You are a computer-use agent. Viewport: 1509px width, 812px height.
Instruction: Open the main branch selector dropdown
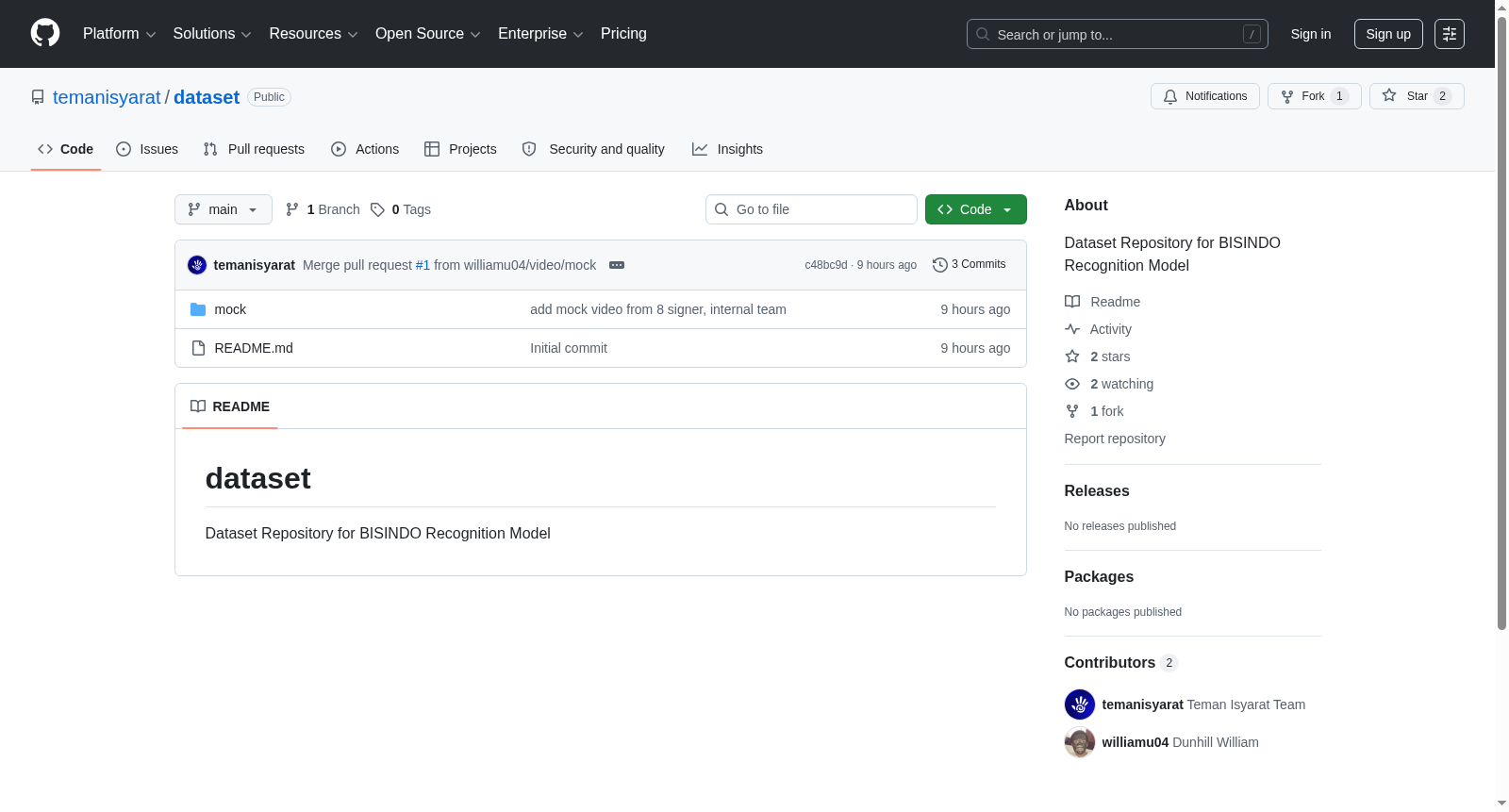coord(224,209)
